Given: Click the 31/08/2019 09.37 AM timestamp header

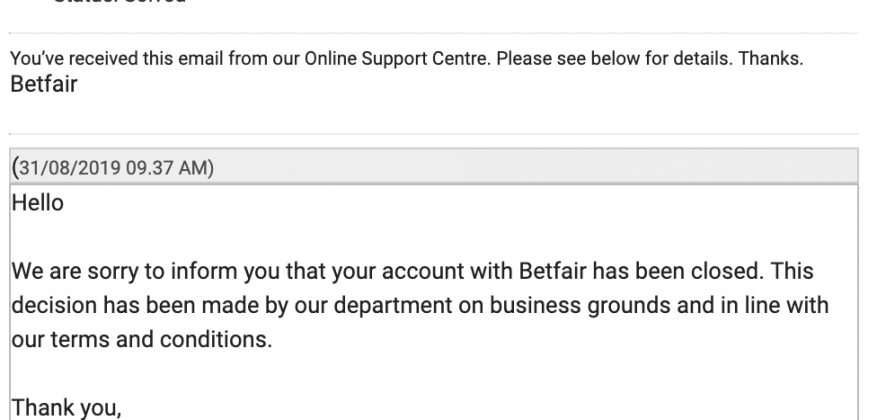Looking at the screenshot, I should tap(112, 168).
